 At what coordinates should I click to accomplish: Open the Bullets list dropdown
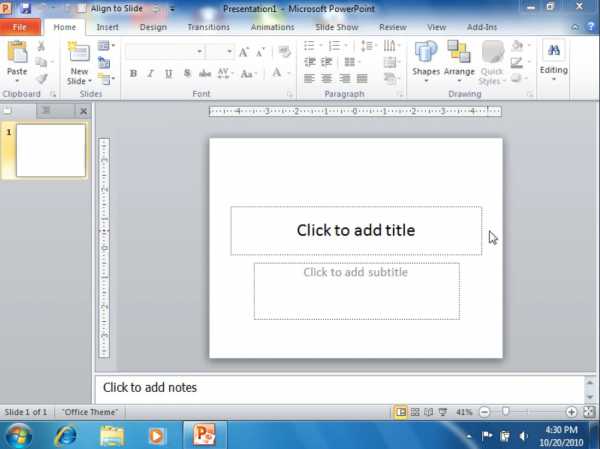coord(321,46)
